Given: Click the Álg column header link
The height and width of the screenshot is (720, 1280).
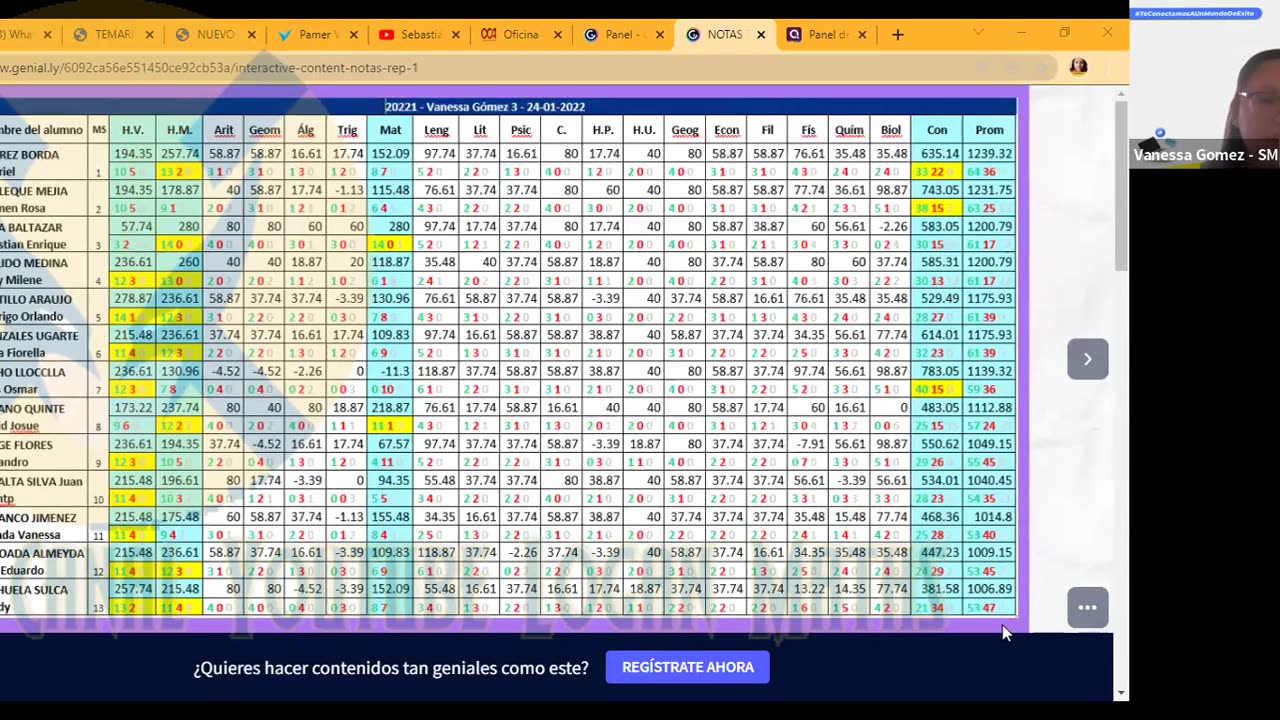Looking at the screenshot, I should (x=305, y=130).
